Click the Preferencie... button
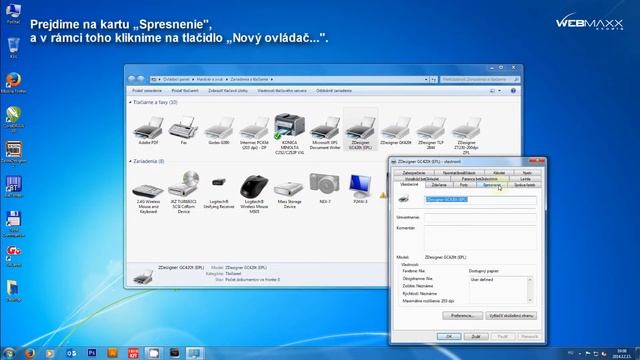640x360 pixels. coord(462,316)
